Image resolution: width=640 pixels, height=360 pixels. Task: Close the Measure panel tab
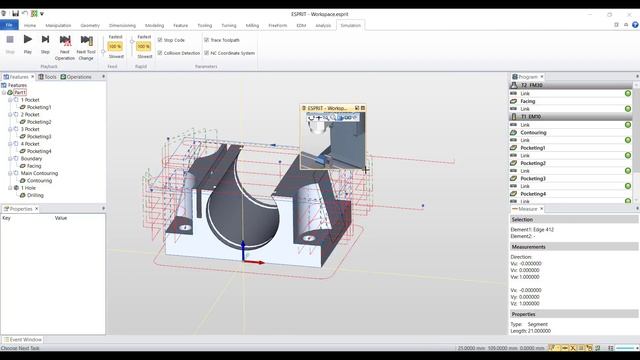[x=542, y=209]
